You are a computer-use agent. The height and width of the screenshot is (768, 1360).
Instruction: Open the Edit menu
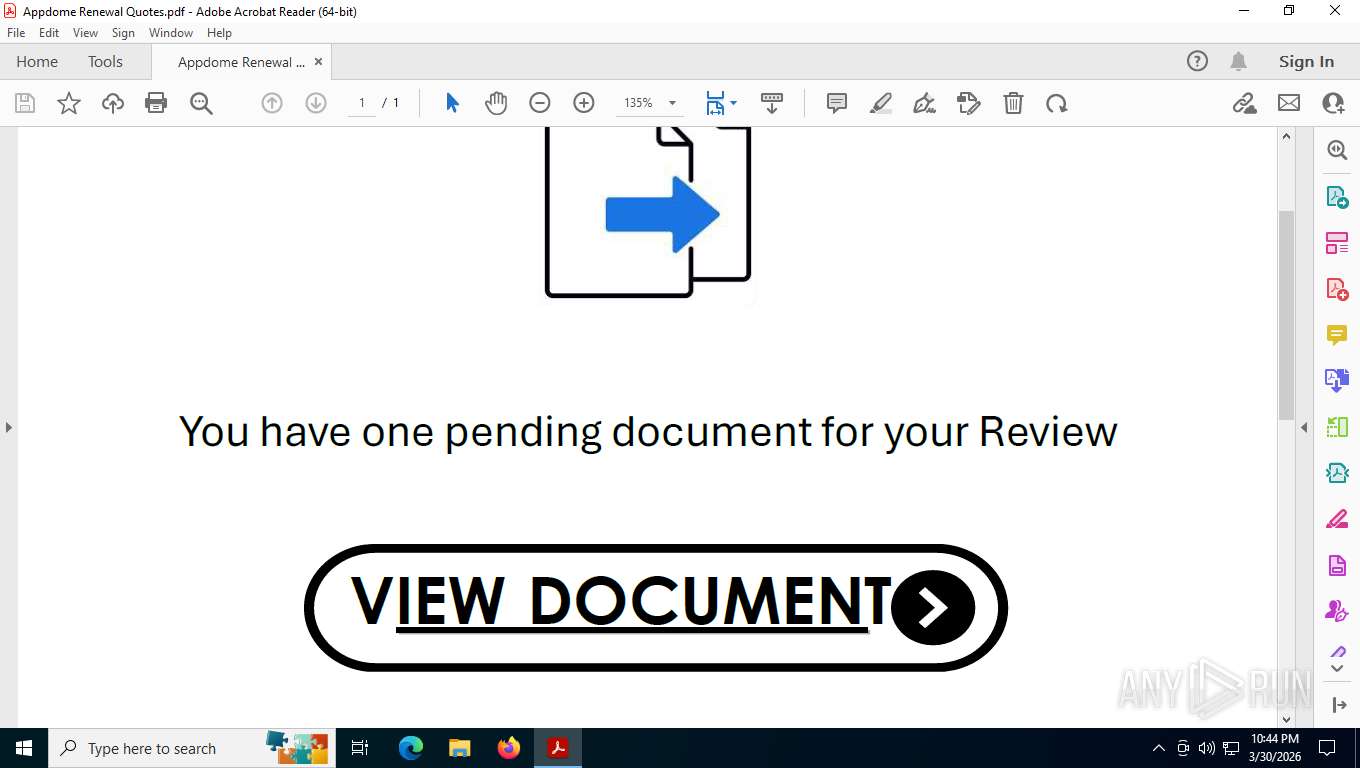tap(49, 33)
